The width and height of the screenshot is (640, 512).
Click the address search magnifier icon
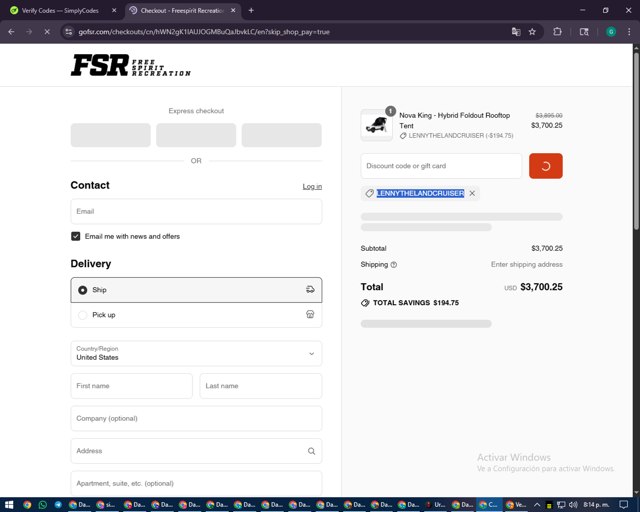coord(311,451)
